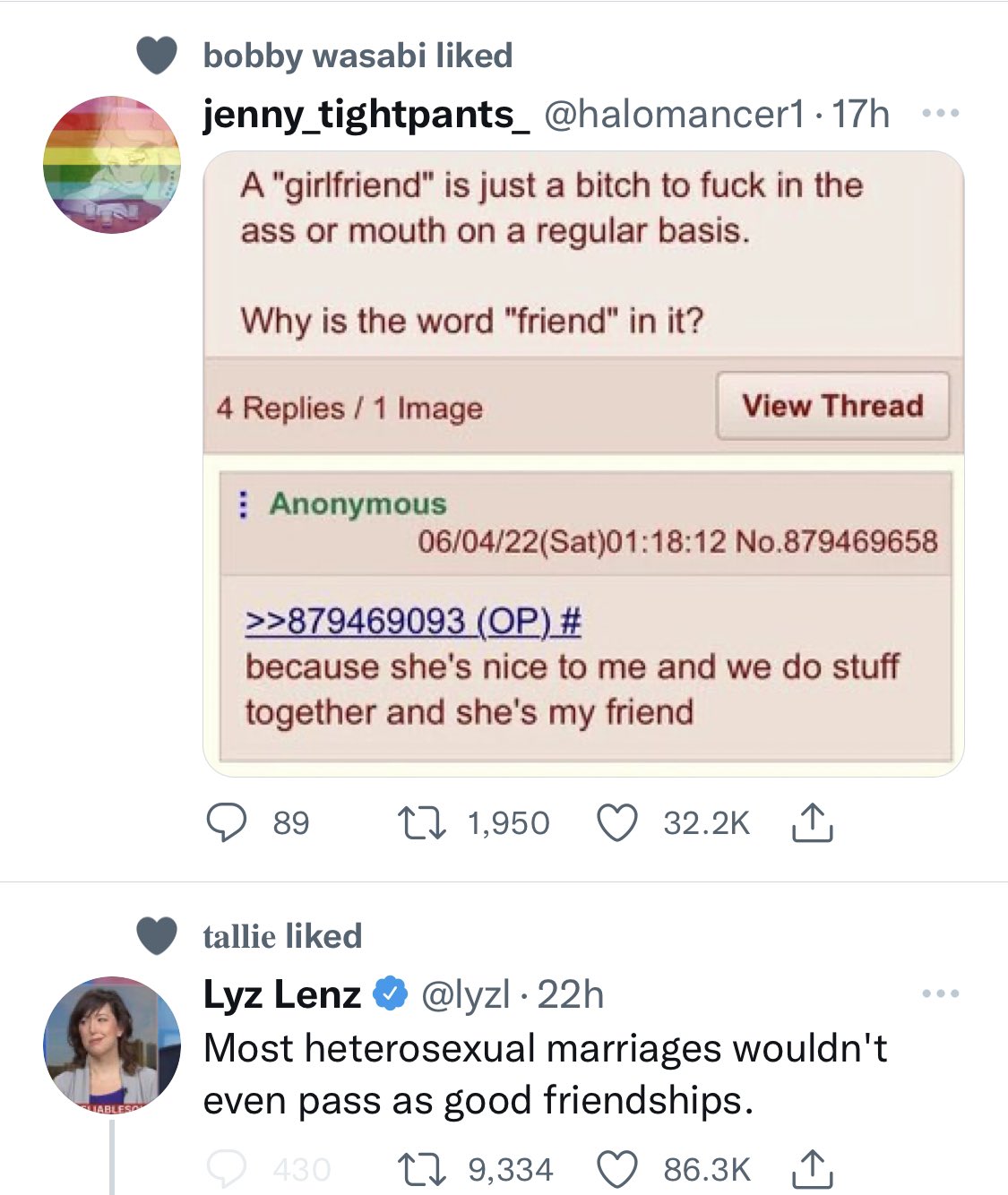The height and width of the screenshot is (1195, 1008).
Task: Open Lyz Lenz display name
Action: pos(281,994)
